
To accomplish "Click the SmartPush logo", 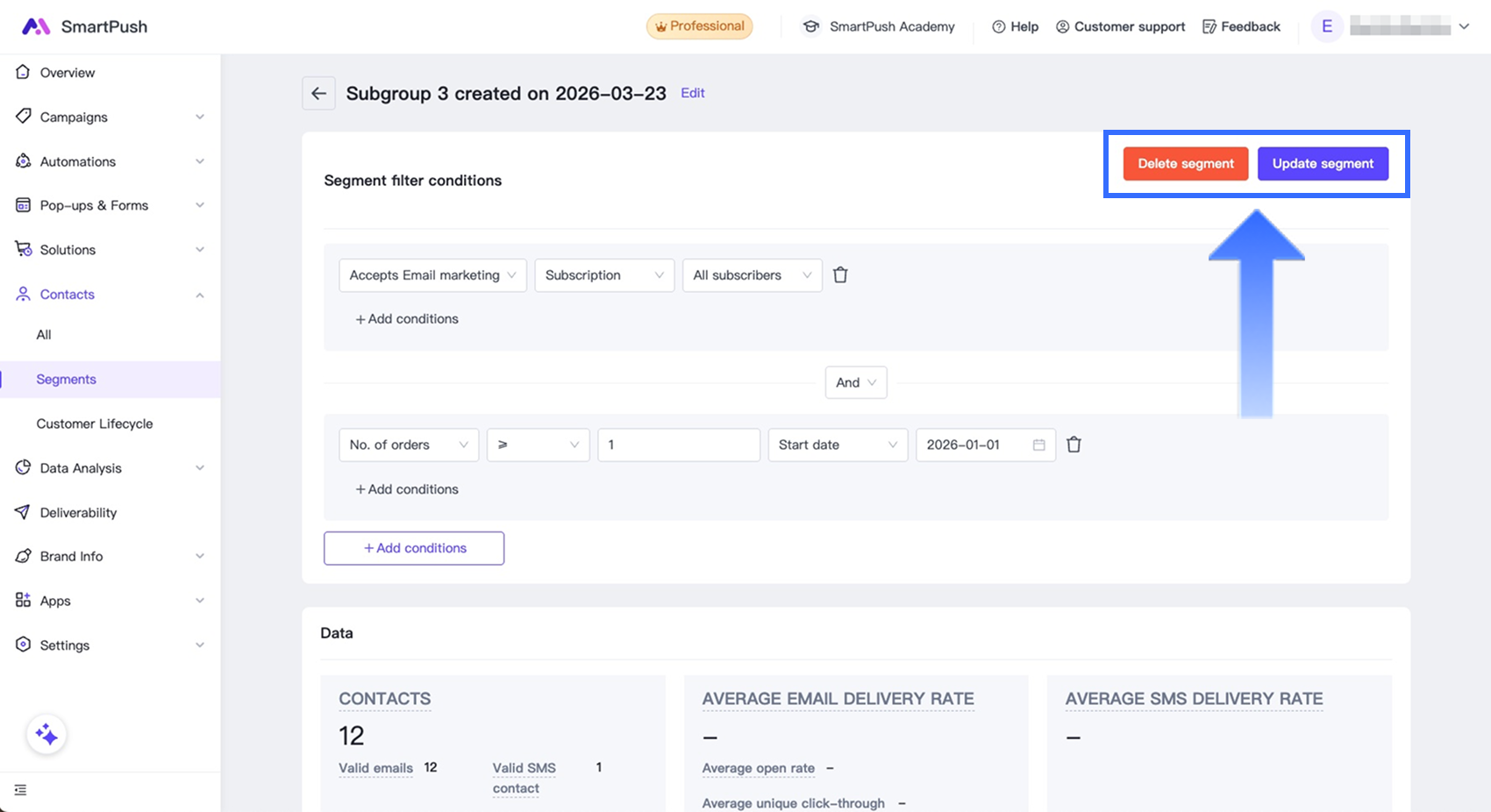I will [x=84, y=26].
